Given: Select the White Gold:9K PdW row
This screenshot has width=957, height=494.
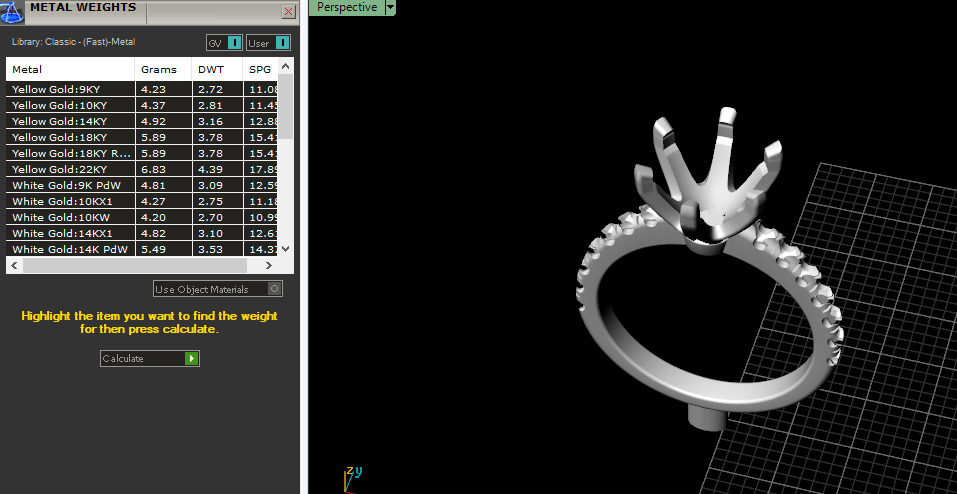Looking at the screenshot, I should pos(142,185).
